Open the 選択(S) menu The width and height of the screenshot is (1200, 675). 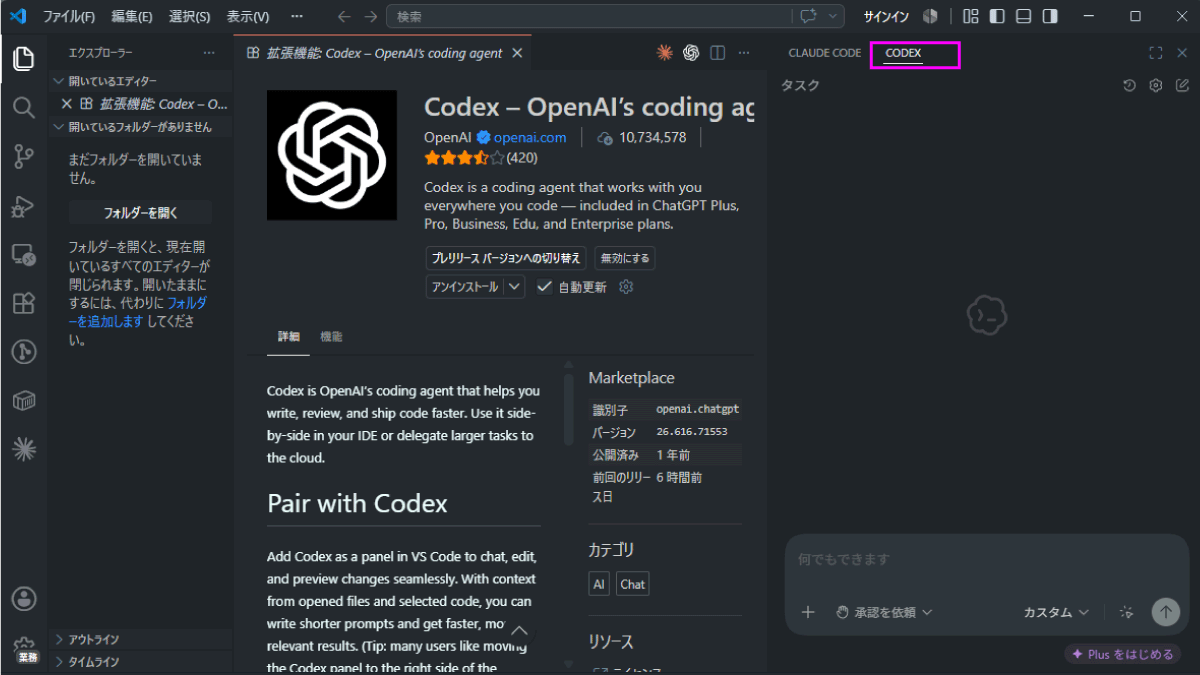[190, 16]
